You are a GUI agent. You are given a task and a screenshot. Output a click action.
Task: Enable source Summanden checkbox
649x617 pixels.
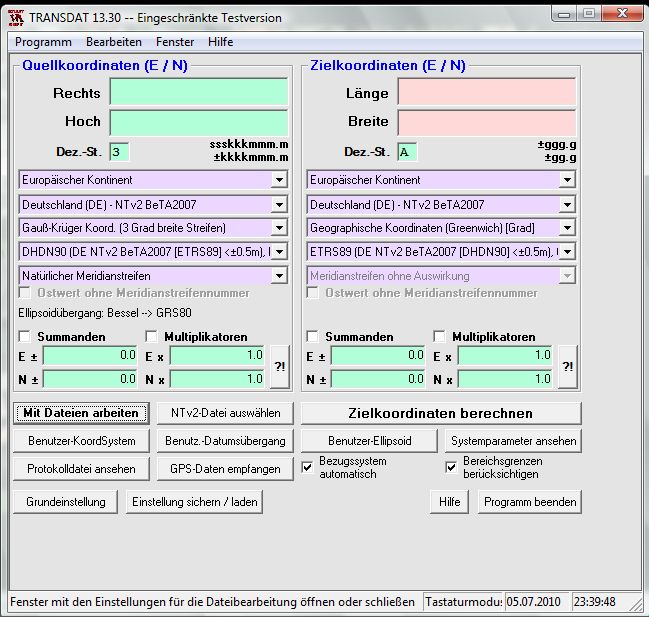click(x=25, y=336)
